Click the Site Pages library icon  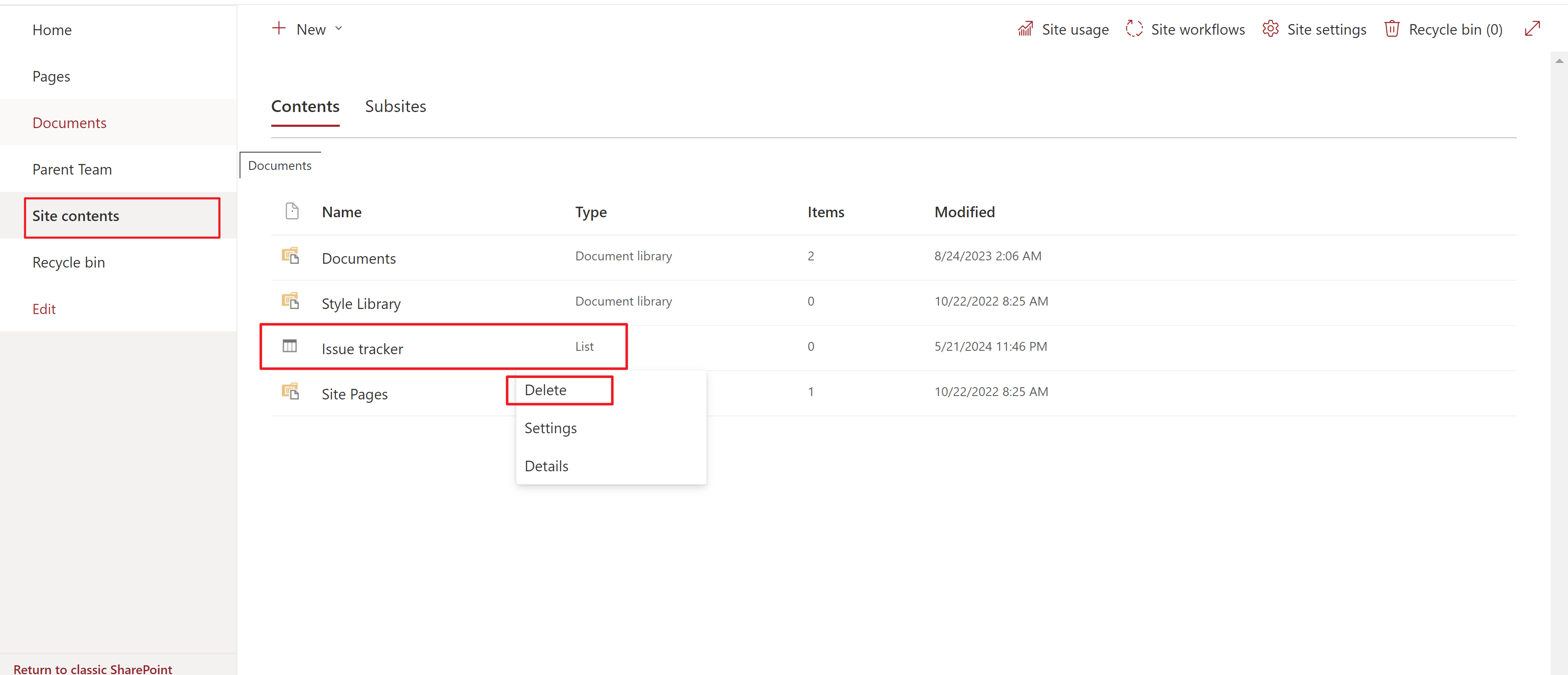tap(290, 391)
